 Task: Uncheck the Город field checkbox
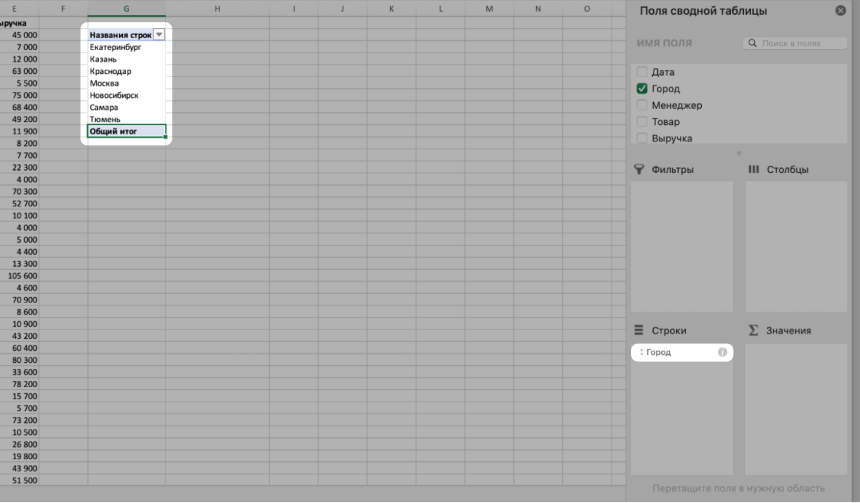pos(642,88)
